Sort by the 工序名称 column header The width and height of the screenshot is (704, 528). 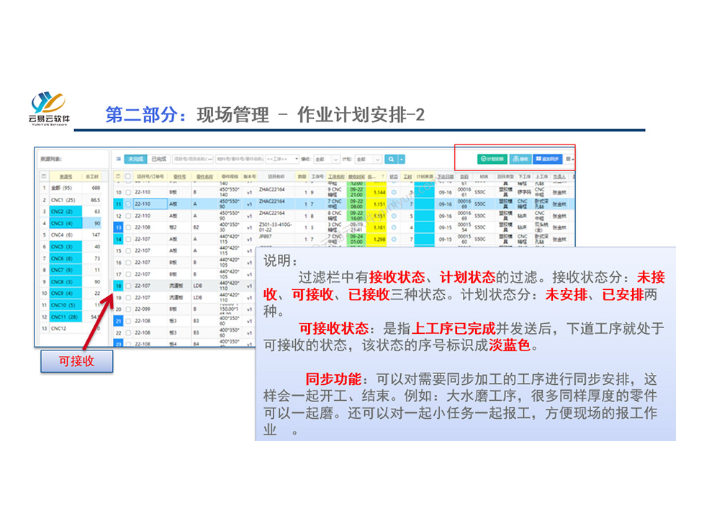(x=336, y=176)
